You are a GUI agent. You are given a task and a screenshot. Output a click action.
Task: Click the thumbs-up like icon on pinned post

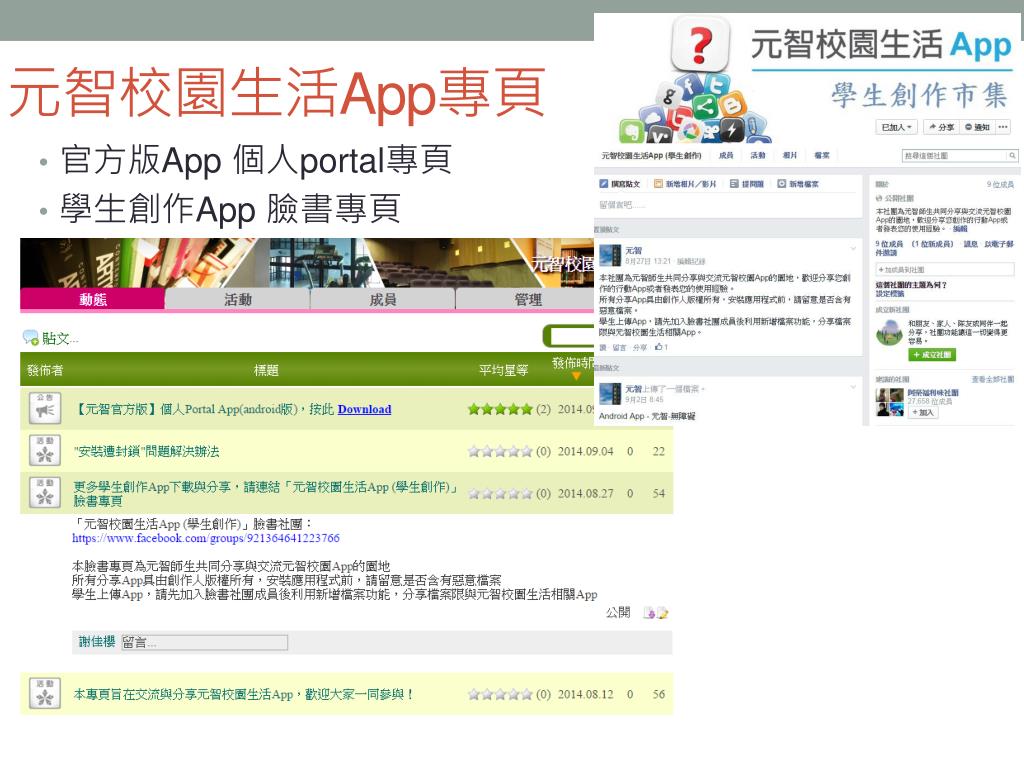[658, 347]
